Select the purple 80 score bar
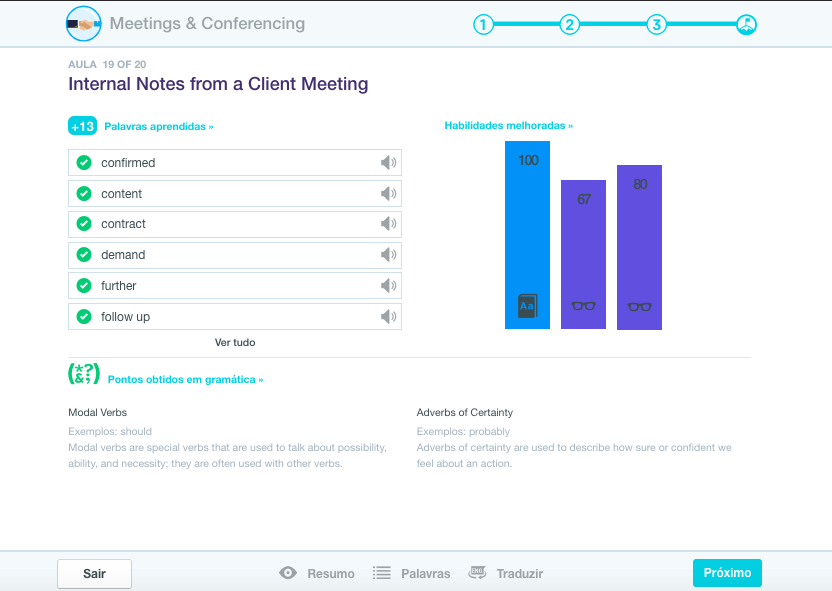 pyautogui.click(x=639, y=247)
